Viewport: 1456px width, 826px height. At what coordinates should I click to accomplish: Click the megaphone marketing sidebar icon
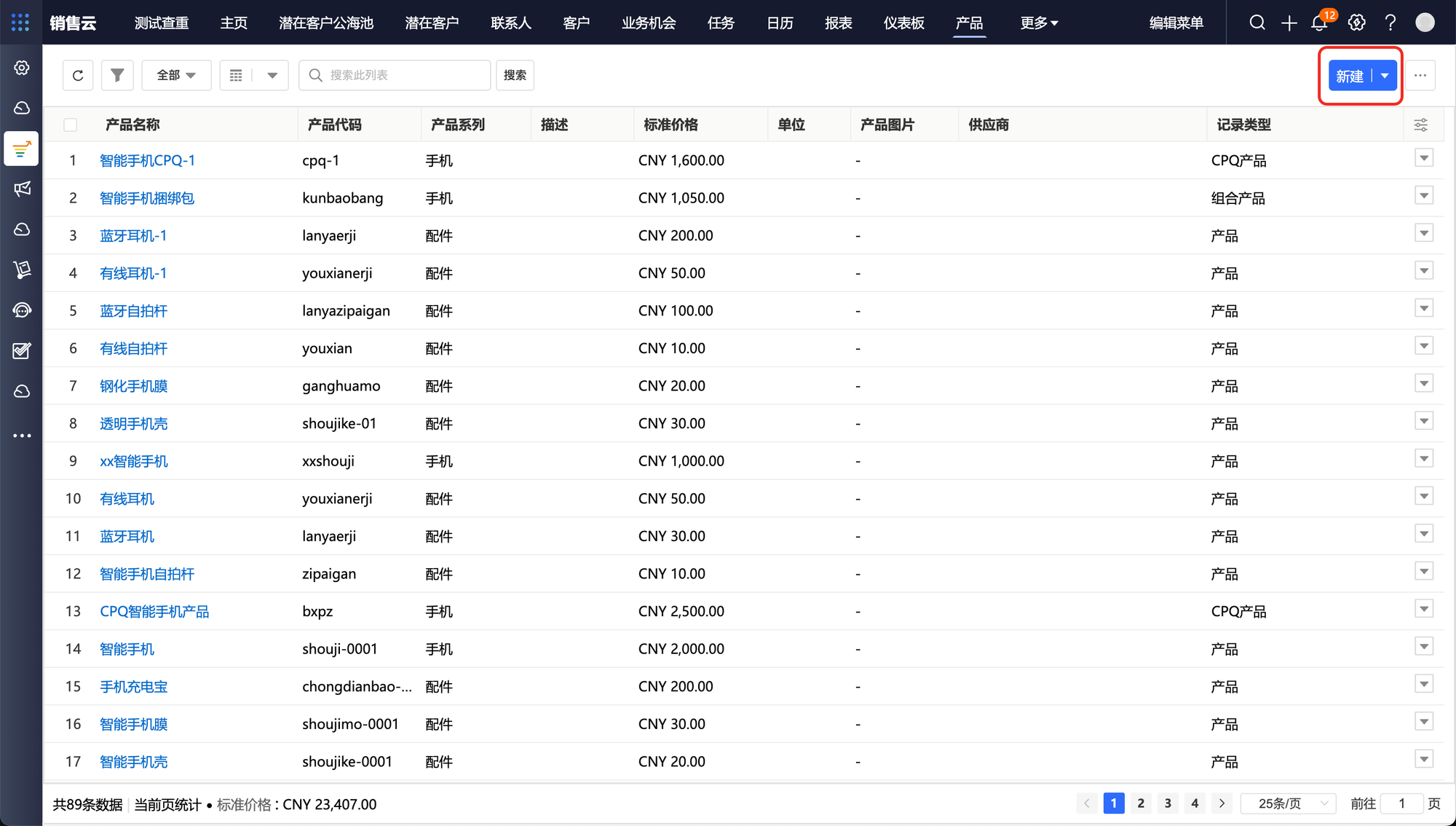22,189
